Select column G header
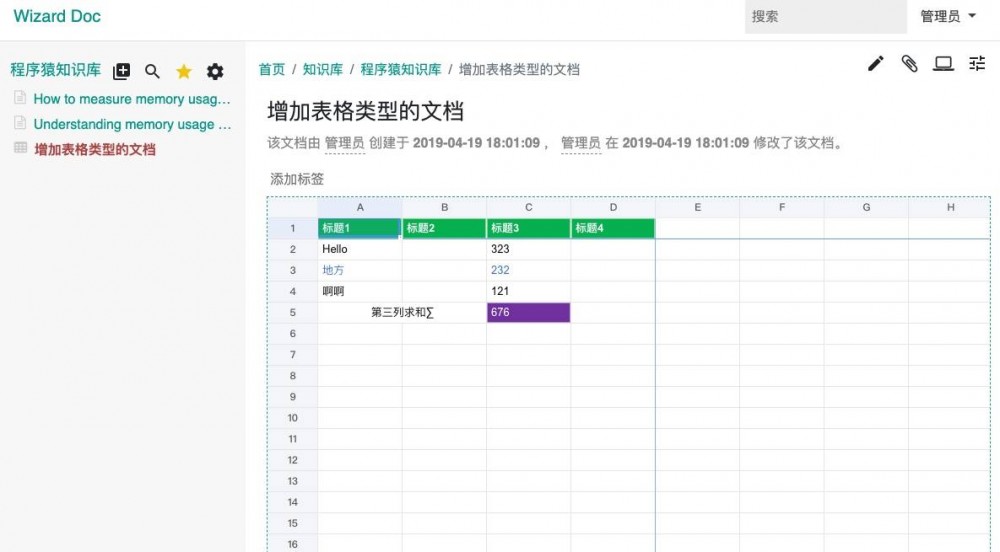The image size is (1000, 552). coord(866,207)
